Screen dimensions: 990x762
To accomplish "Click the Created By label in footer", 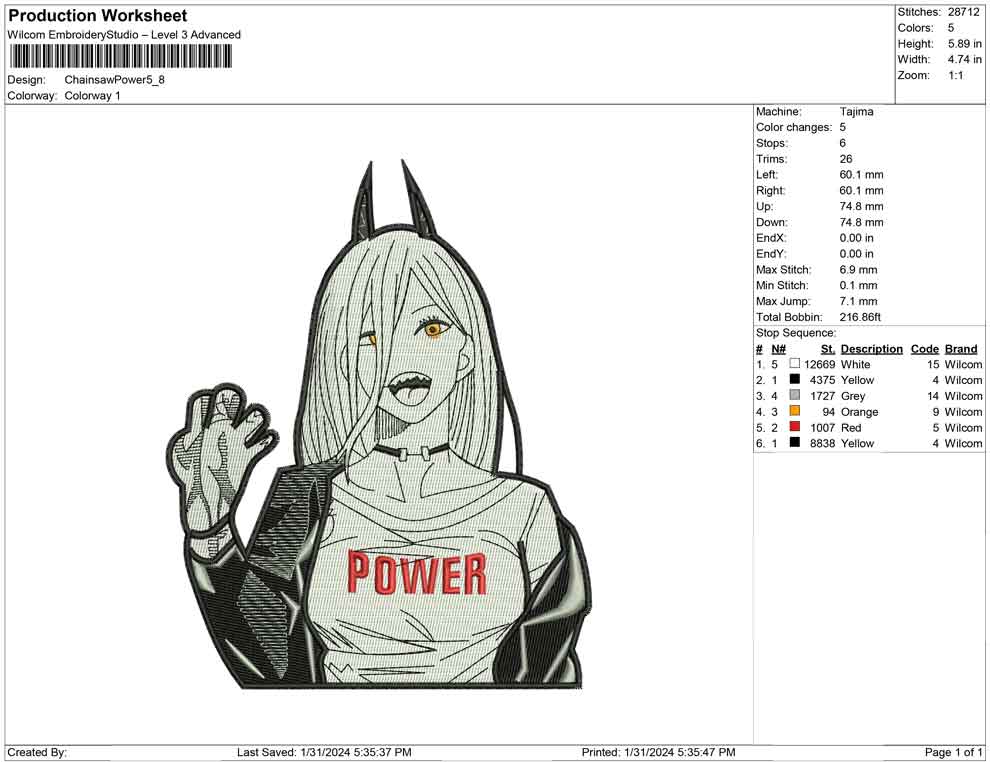I will (37, 752).
